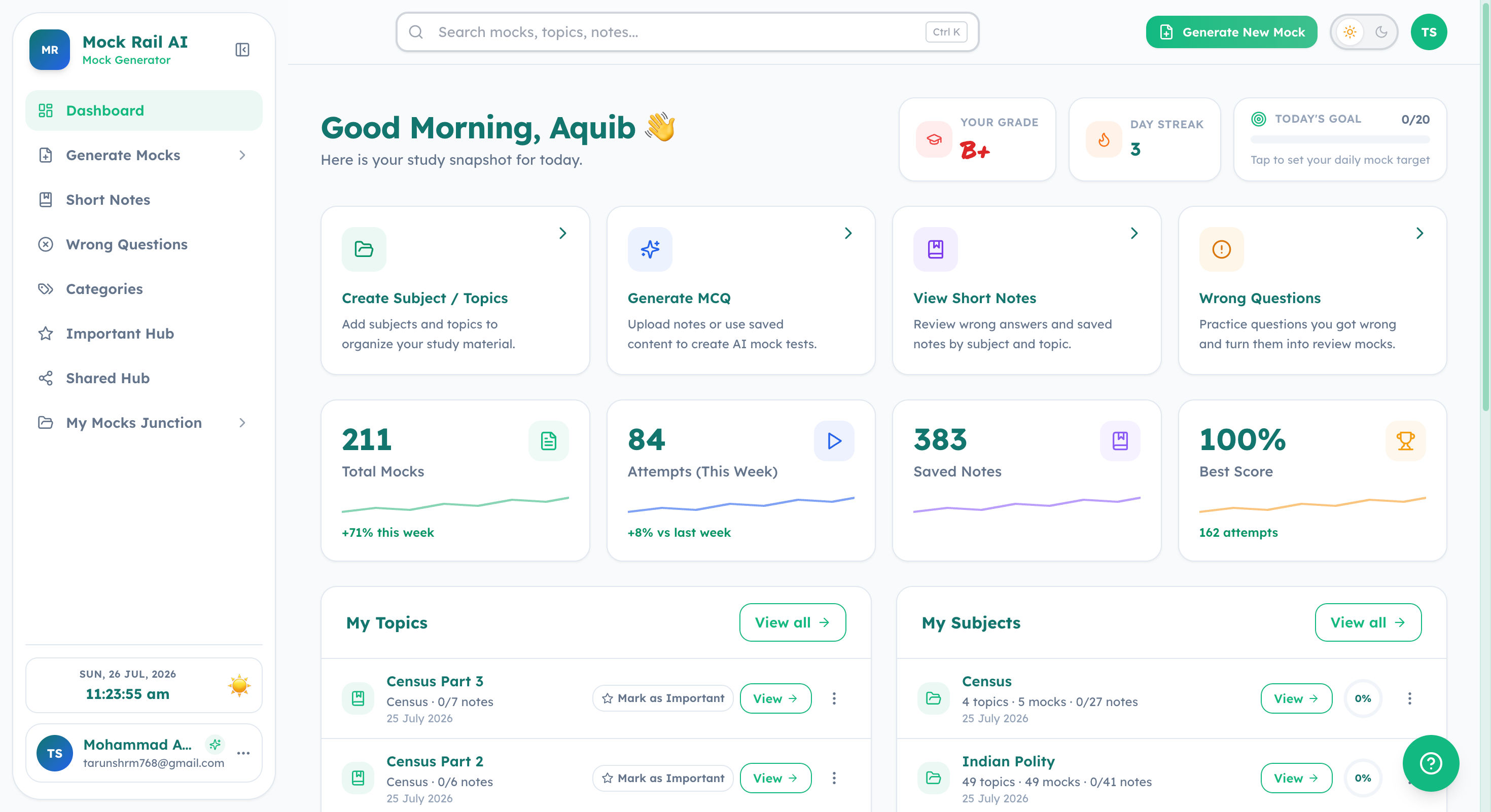This screenshot has height=812, width=1491.
Task: View the Census Part 2 topic
Action: pyautogui.click(x=775, y=778)
